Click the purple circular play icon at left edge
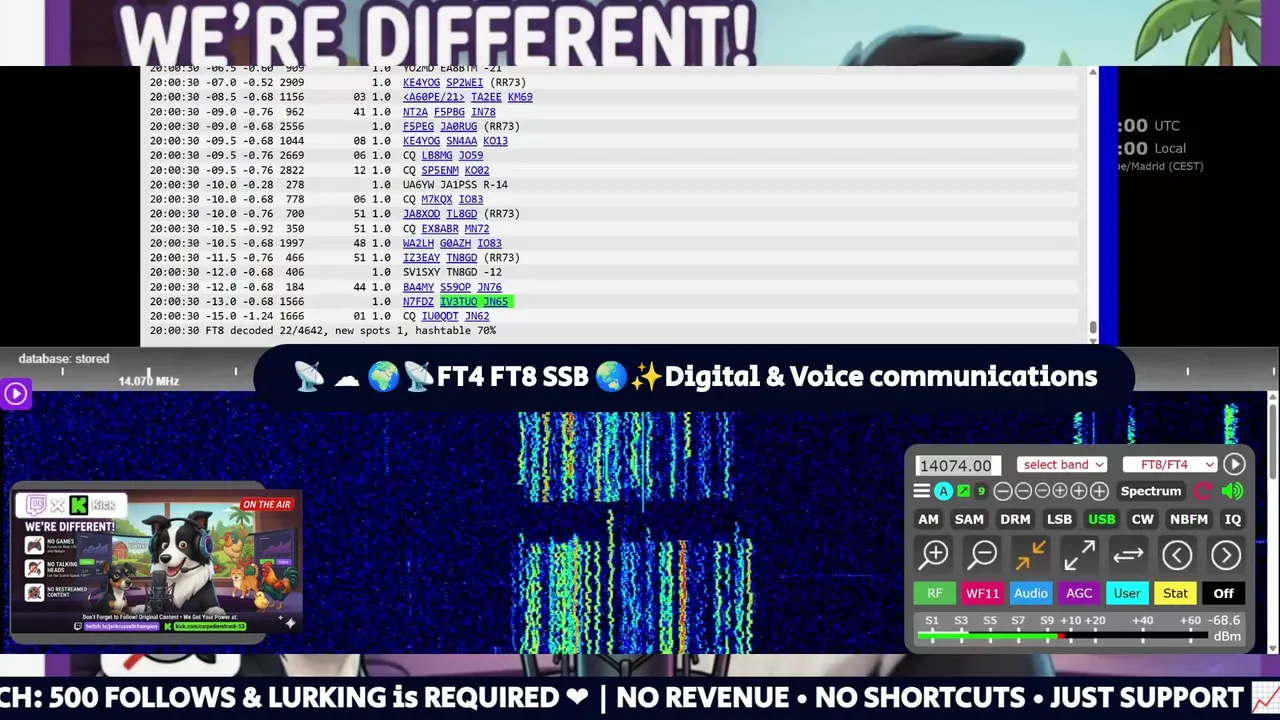This screenshot has height=720, width=1280. (x=15, y=394)
